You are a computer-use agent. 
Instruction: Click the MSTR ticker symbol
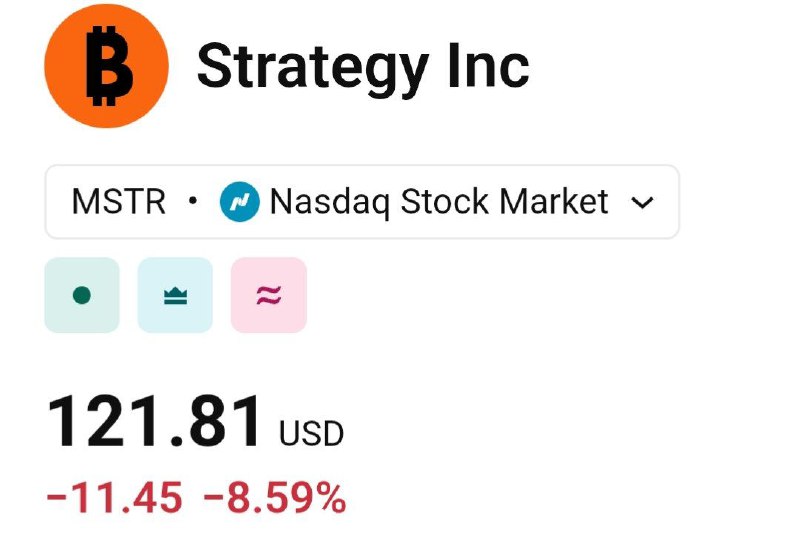click(x=118, y=202)
